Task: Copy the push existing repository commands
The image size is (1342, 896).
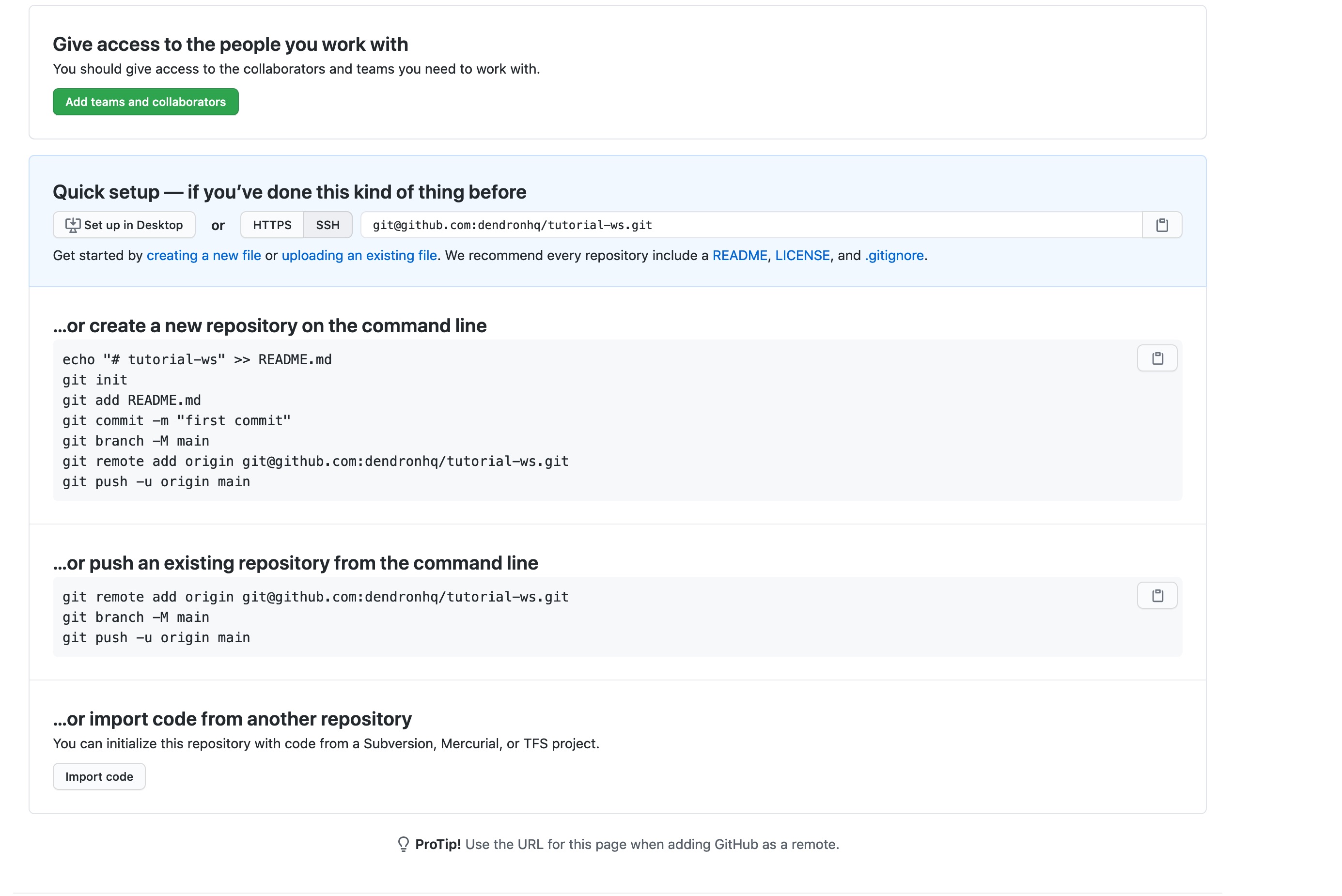Action: (1157, 595)
